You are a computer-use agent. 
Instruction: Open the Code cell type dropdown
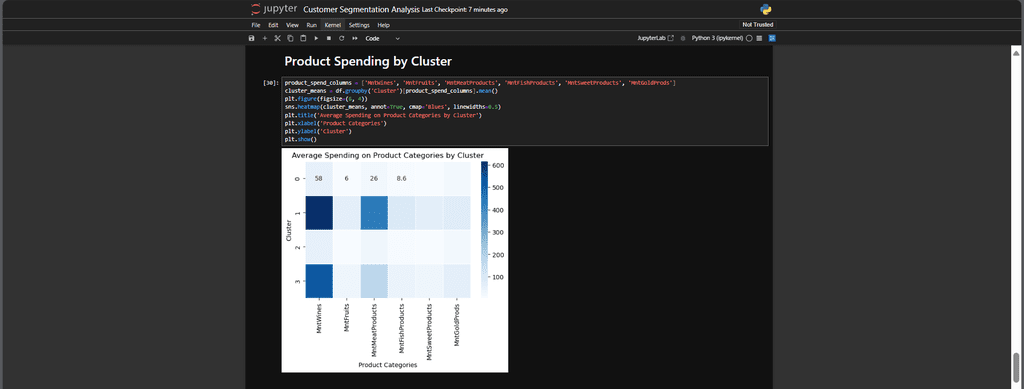[x=382, y=39]
